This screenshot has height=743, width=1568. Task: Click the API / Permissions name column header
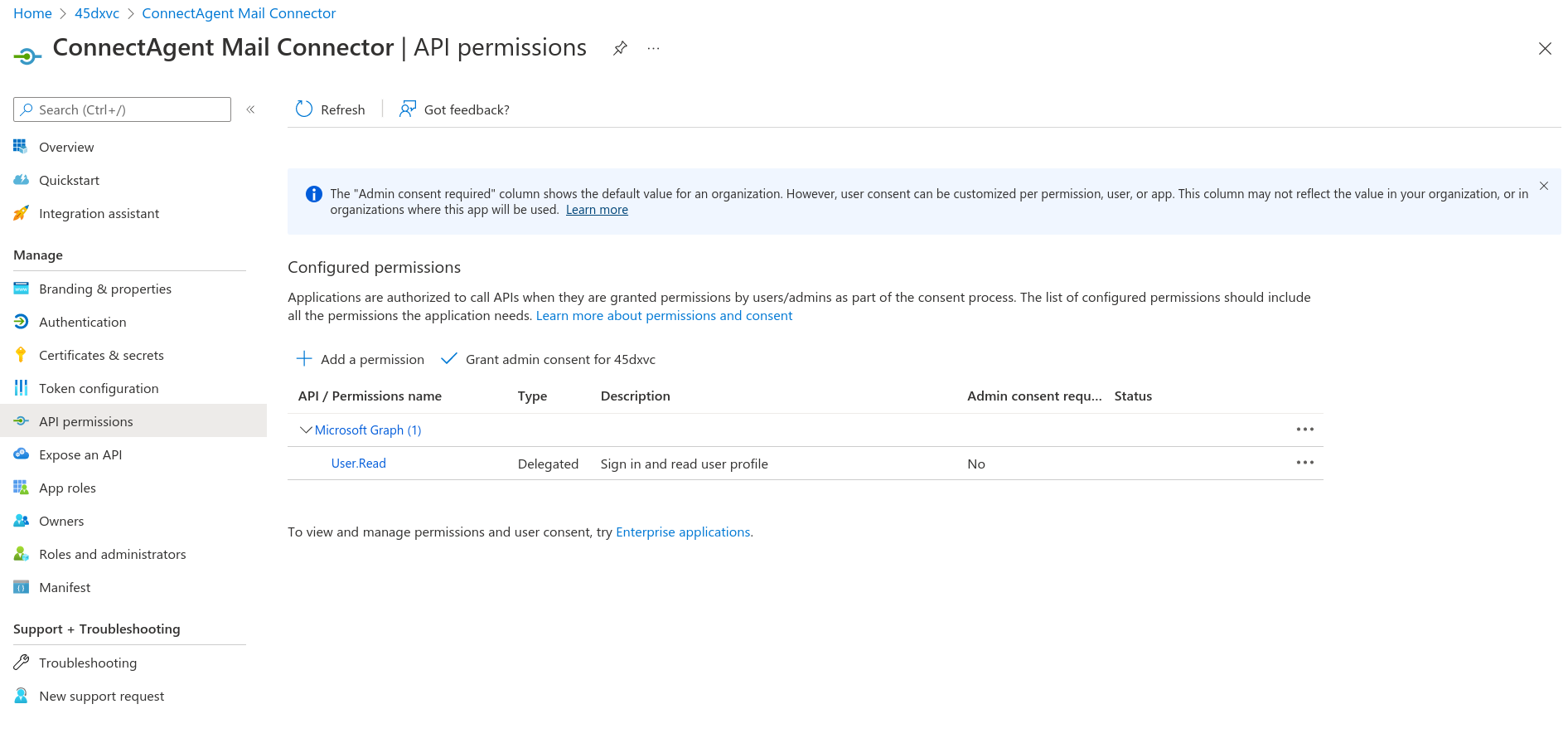tap(370, 396)
